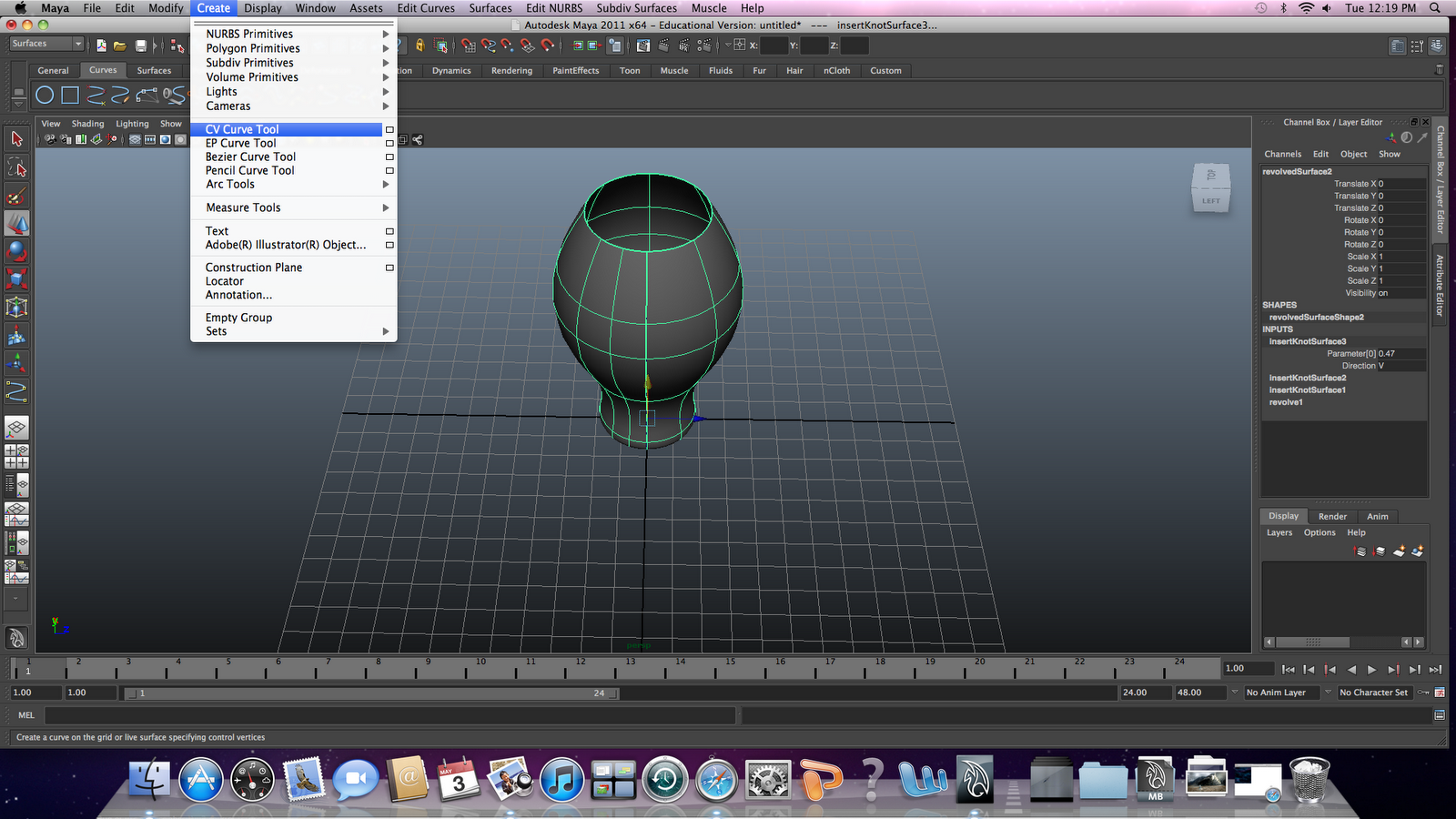Create a NURBS circle from the Curves shelf
The image size is (1456, 819).
click(x=45, y=94)
